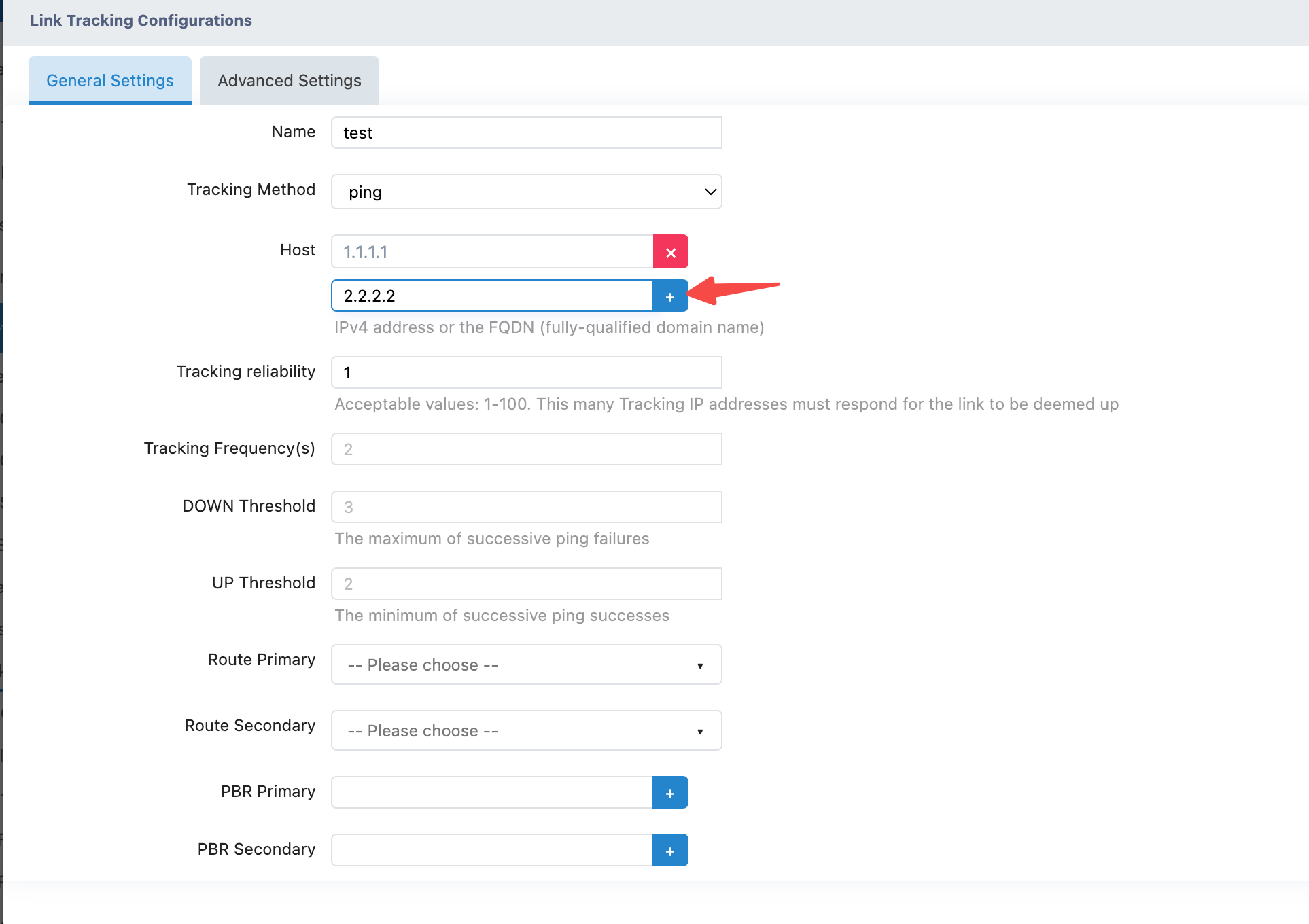Edit the Tracking reliability field

(525, 373)
